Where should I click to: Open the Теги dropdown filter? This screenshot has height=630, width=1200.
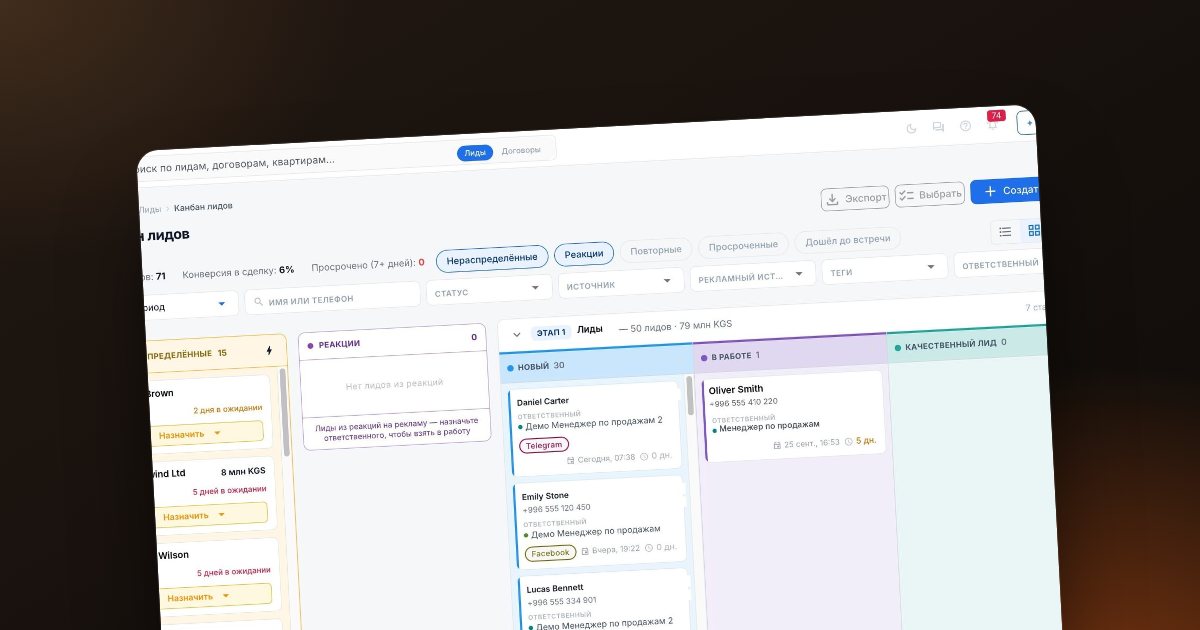(884, 270)
